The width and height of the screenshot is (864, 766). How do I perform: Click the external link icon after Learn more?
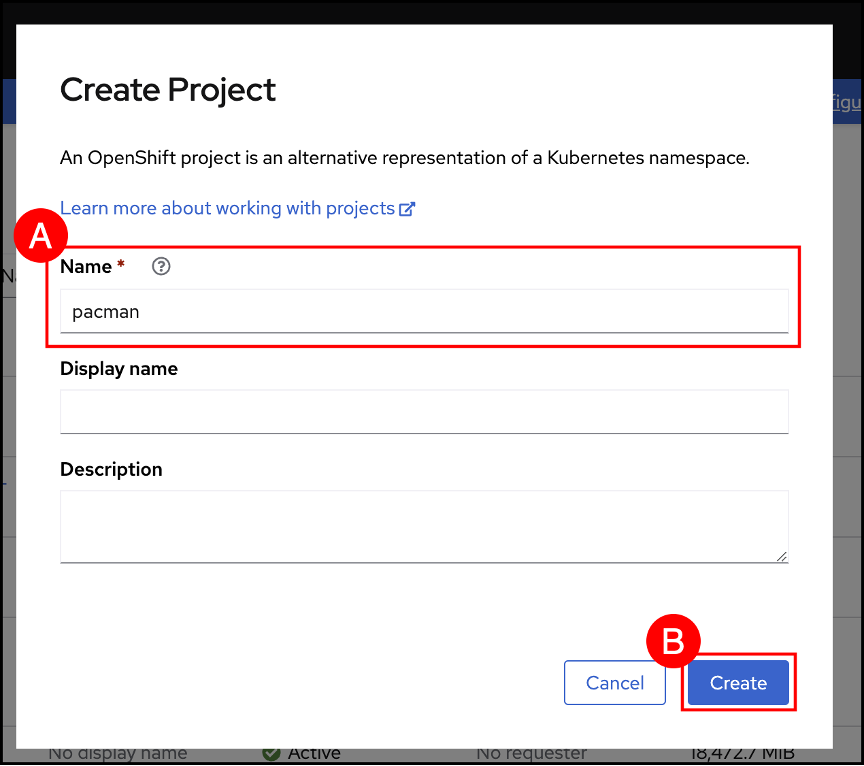pyautogui.click(x=407, y=209)
